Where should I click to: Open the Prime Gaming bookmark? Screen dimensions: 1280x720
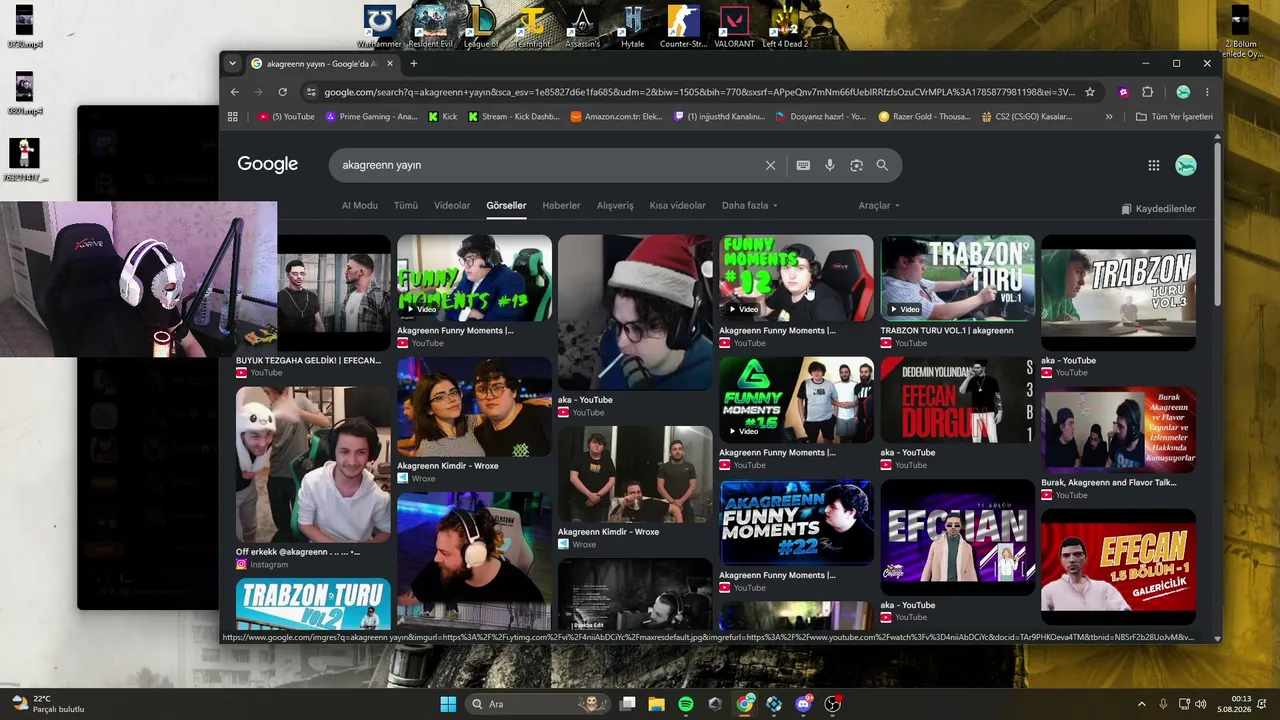[x=371, y=117]
